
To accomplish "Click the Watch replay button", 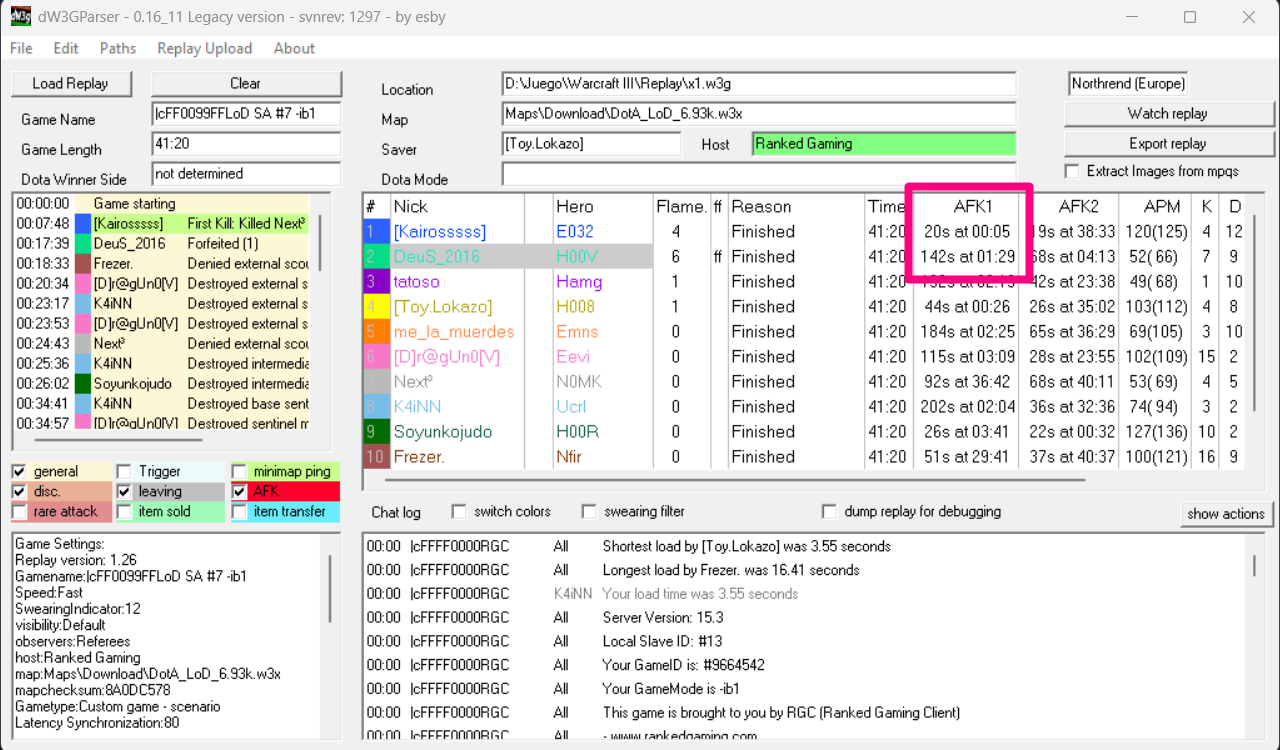I will coord(1168,114).
